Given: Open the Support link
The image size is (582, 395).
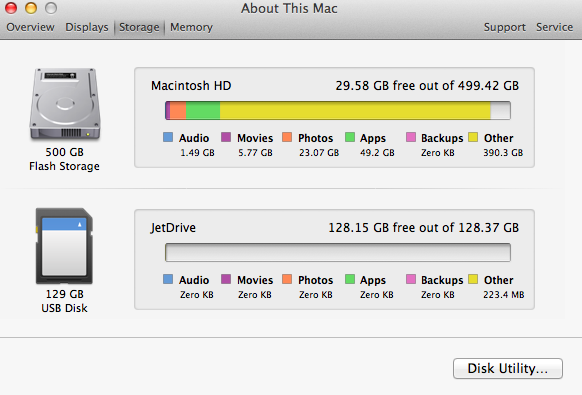Looking at the screenshot, I should pos(505,27).
